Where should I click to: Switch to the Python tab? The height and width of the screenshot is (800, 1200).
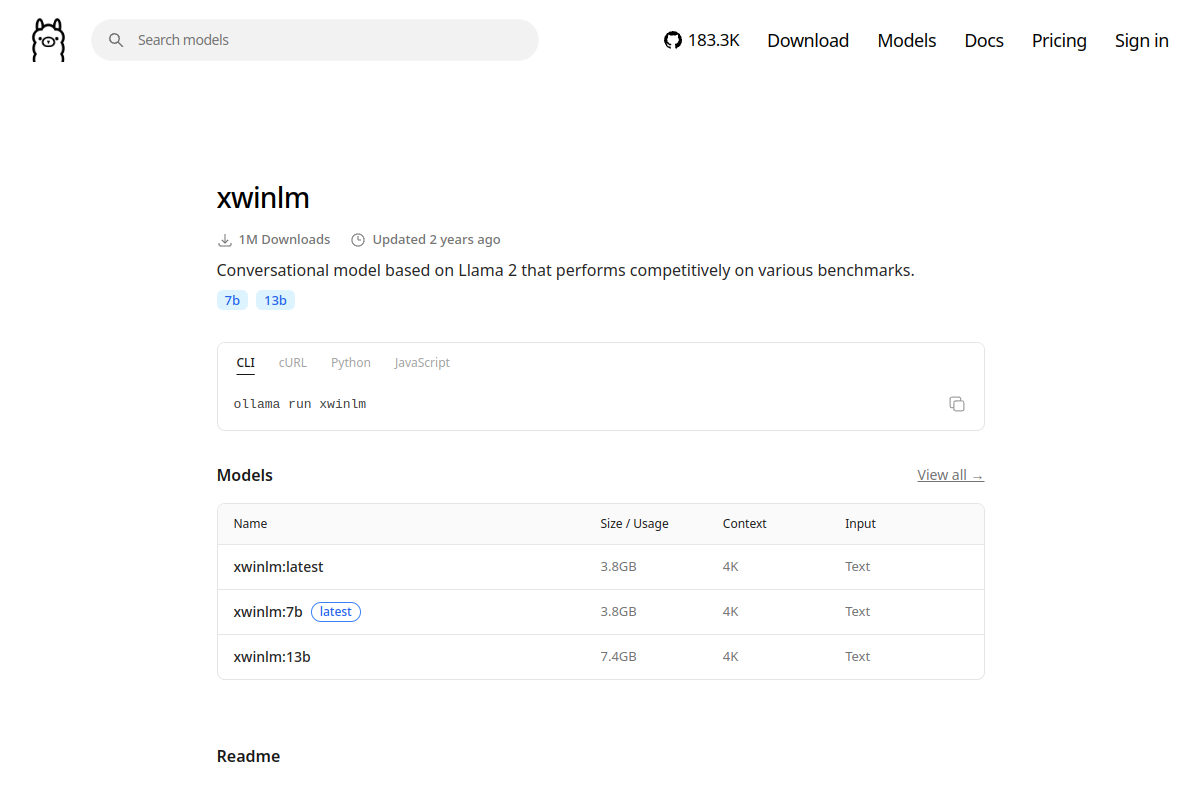(x=351, y=363)
